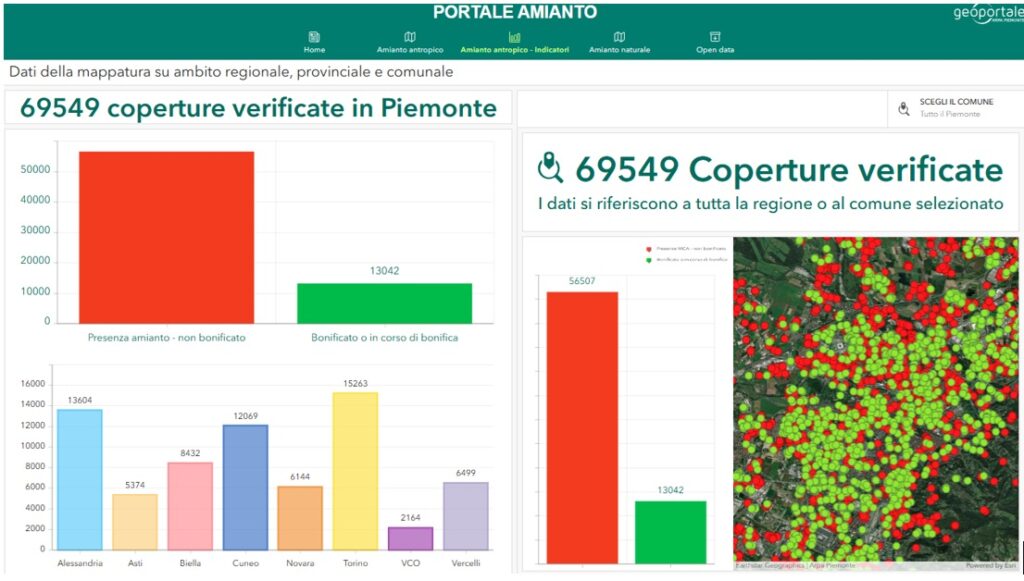This screenshot has height=581, width=1024.
Task: Click the Tutto il Piemonte value
Action: 950,114
